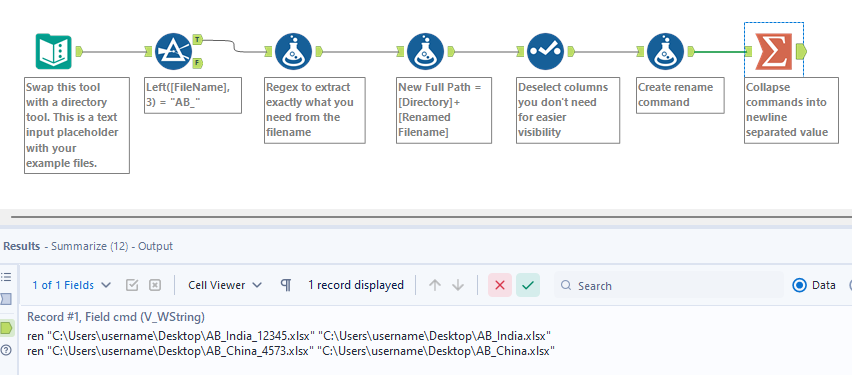Go to next record with down arrow
Viewport: 852px width, 375px height.
458,285
